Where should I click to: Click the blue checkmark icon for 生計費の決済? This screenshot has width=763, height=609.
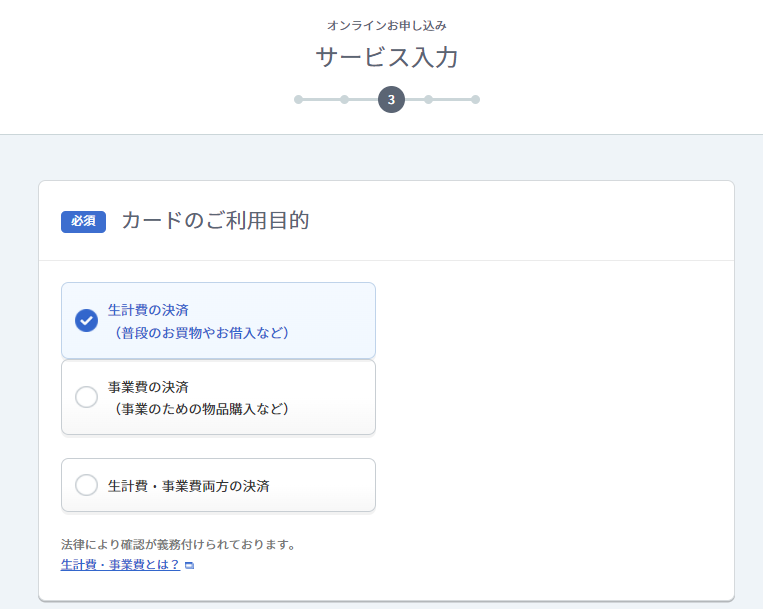pos(87,321)
